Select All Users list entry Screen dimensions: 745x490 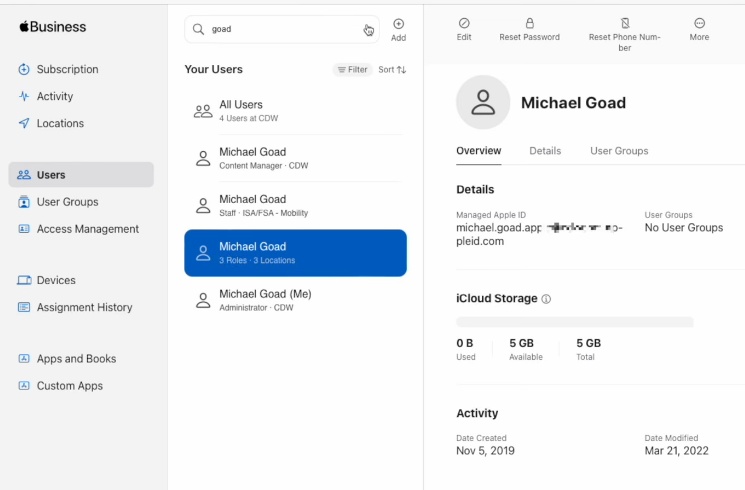tap(295, 111)
